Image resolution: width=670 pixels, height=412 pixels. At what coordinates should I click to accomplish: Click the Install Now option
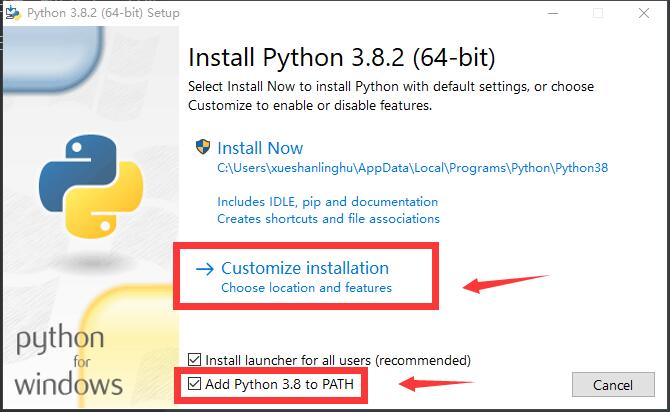point(260,148)
